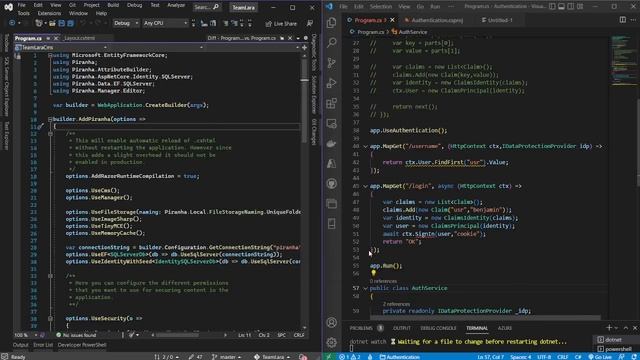Open Run menu in VS Code
640x360 pixels.
point(436,7)
